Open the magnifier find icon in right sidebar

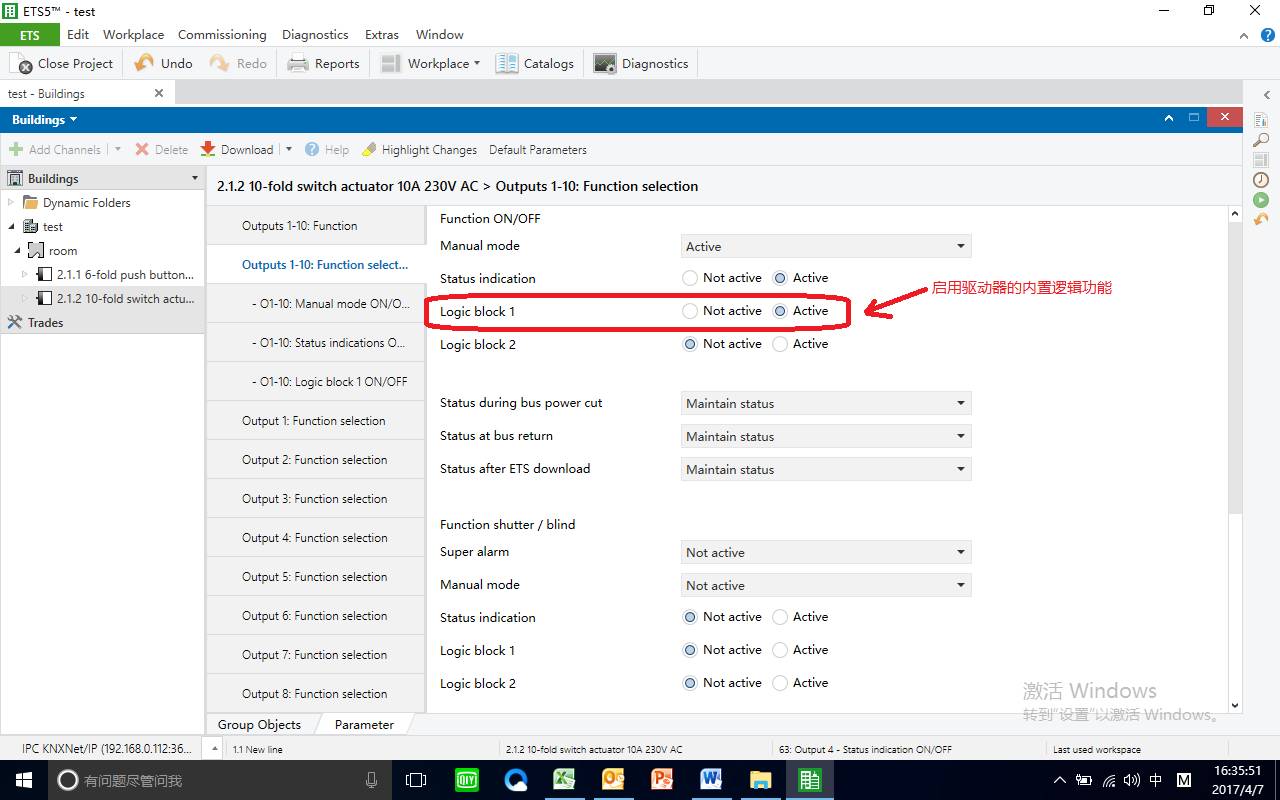click(x=1261, y=140)
